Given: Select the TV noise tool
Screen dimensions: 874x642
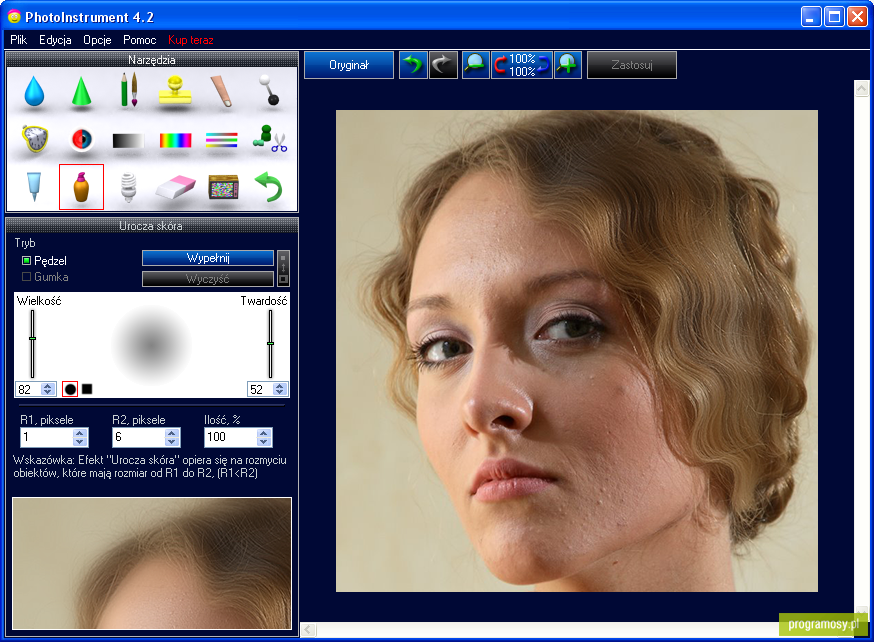Looking at the screenshot, I should pos(224,187).
